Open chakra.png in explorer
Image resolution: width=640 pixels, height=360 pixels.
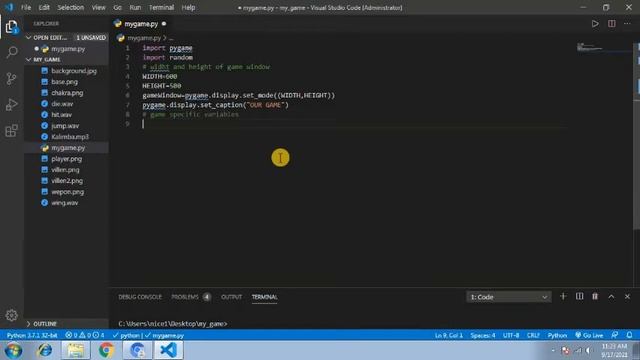click(67, 93)
